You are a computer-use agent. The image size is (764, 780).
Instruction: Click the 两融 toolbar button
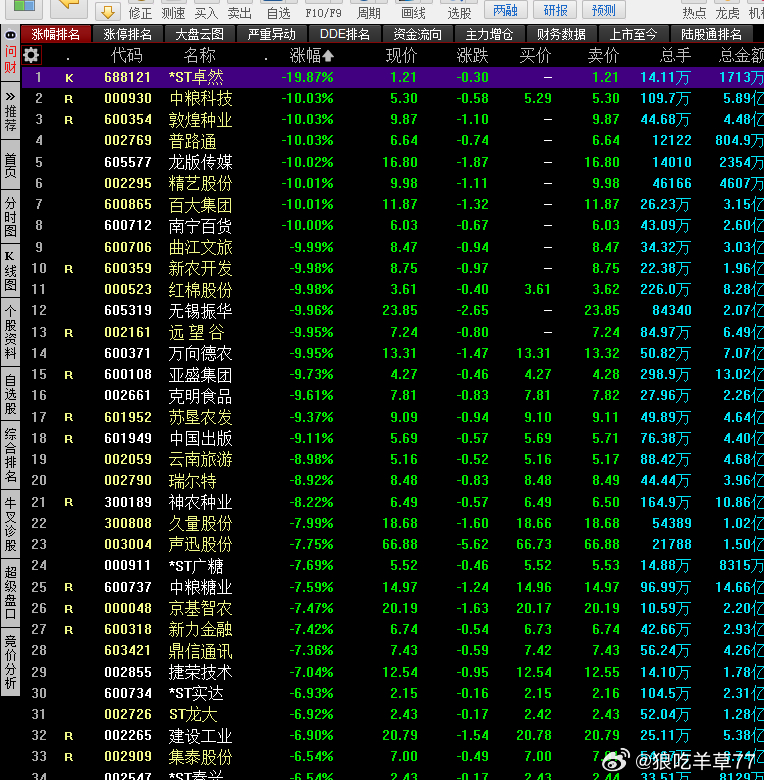tap(505, 10)
